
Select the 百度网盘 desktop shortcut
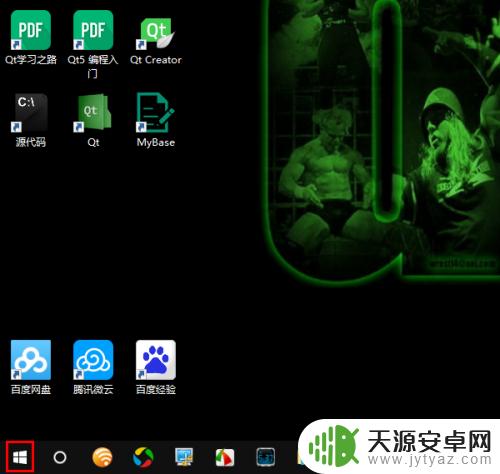[x=31, y=367]
